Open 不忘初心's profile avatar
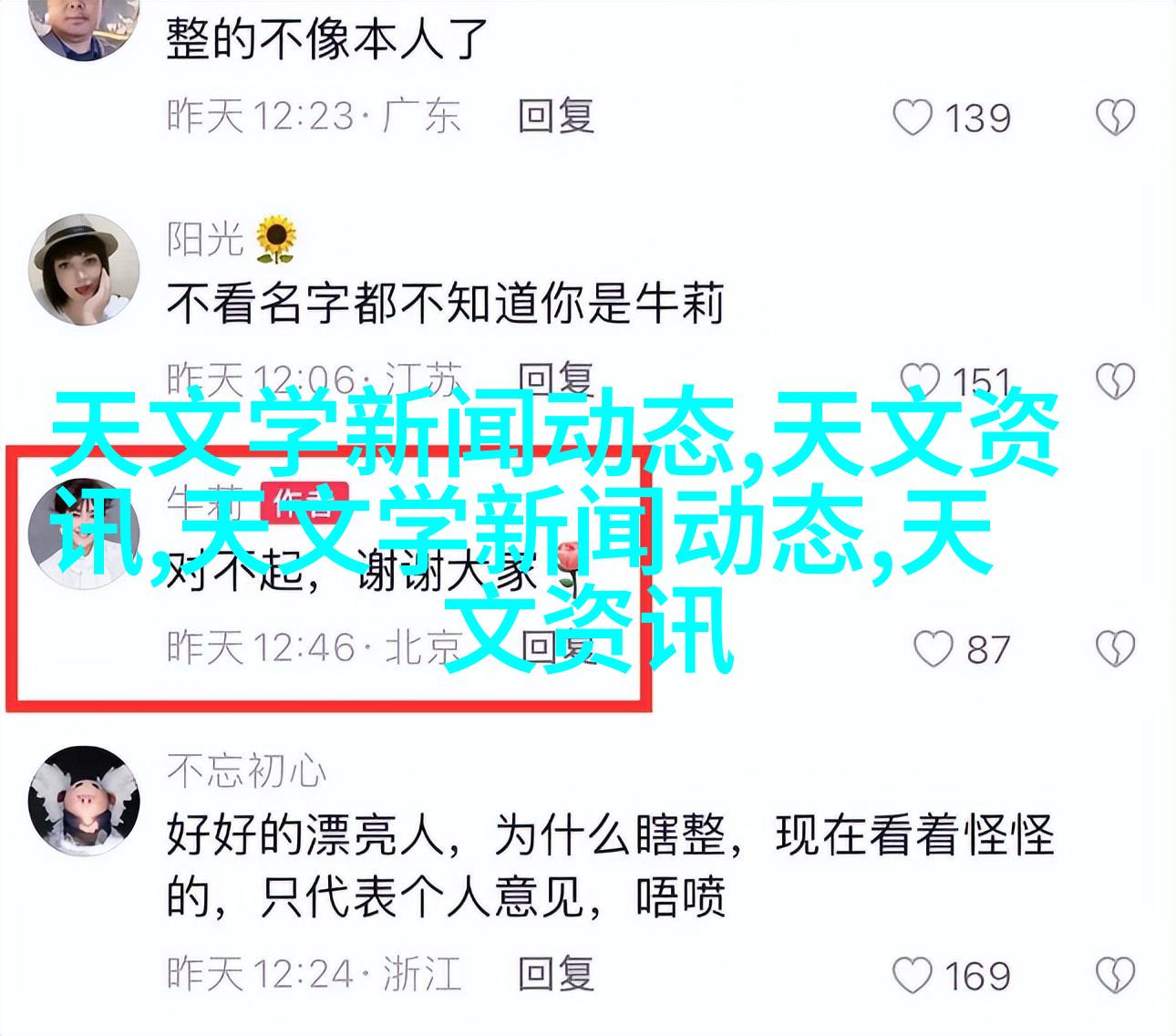 pos(84,802)
